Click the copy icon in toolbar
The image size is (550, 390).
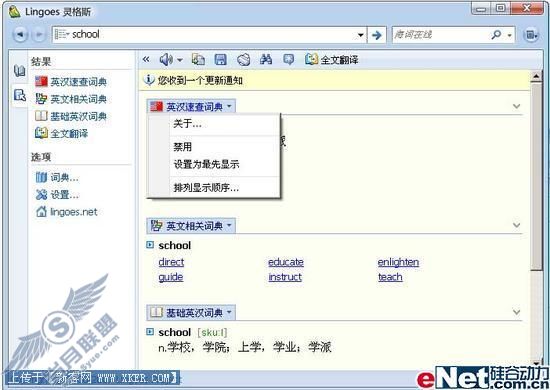pos(198,59)
